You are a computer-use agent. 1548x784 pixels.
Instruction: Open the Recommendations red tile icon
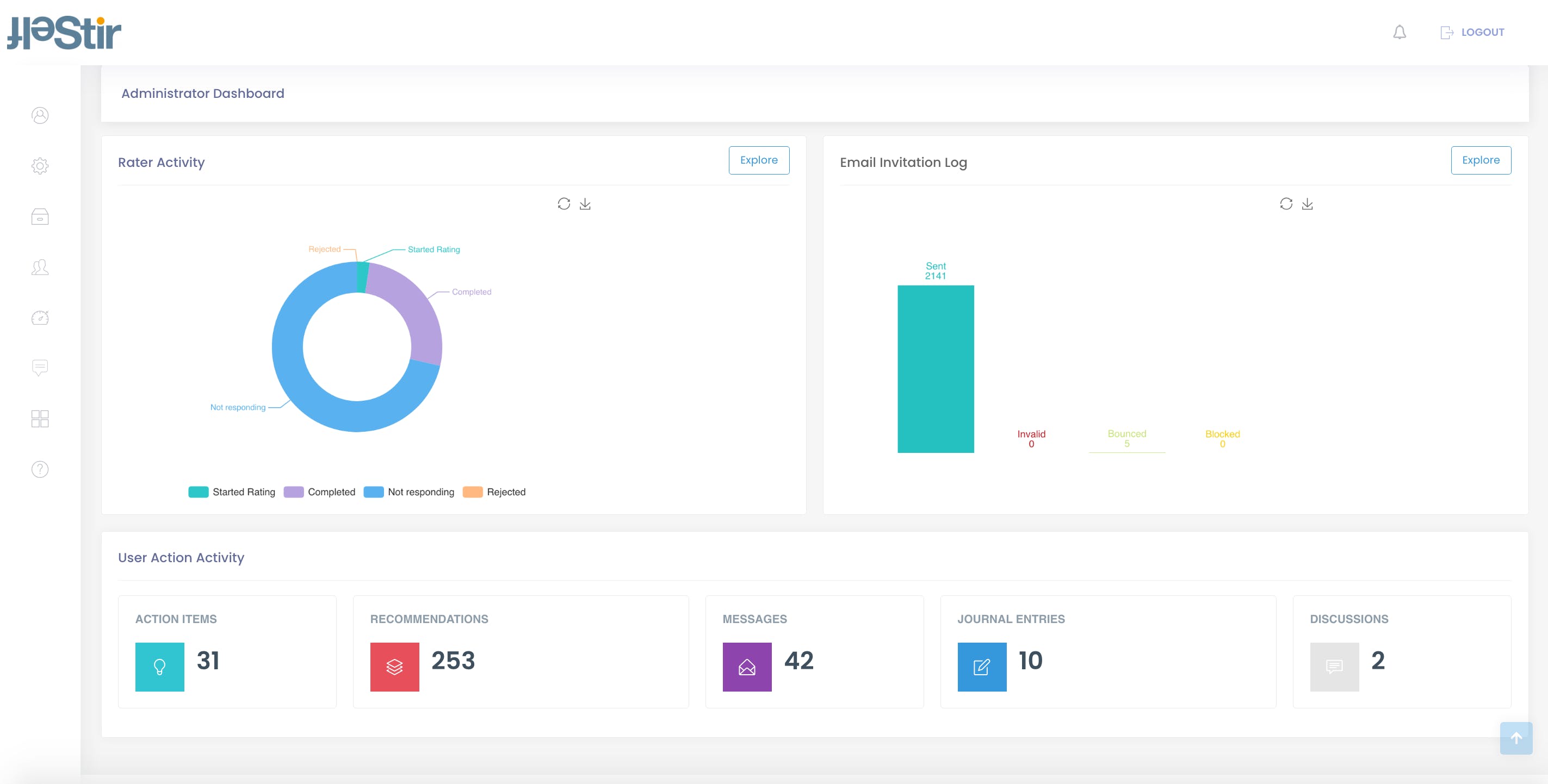[x=394, y=667]
